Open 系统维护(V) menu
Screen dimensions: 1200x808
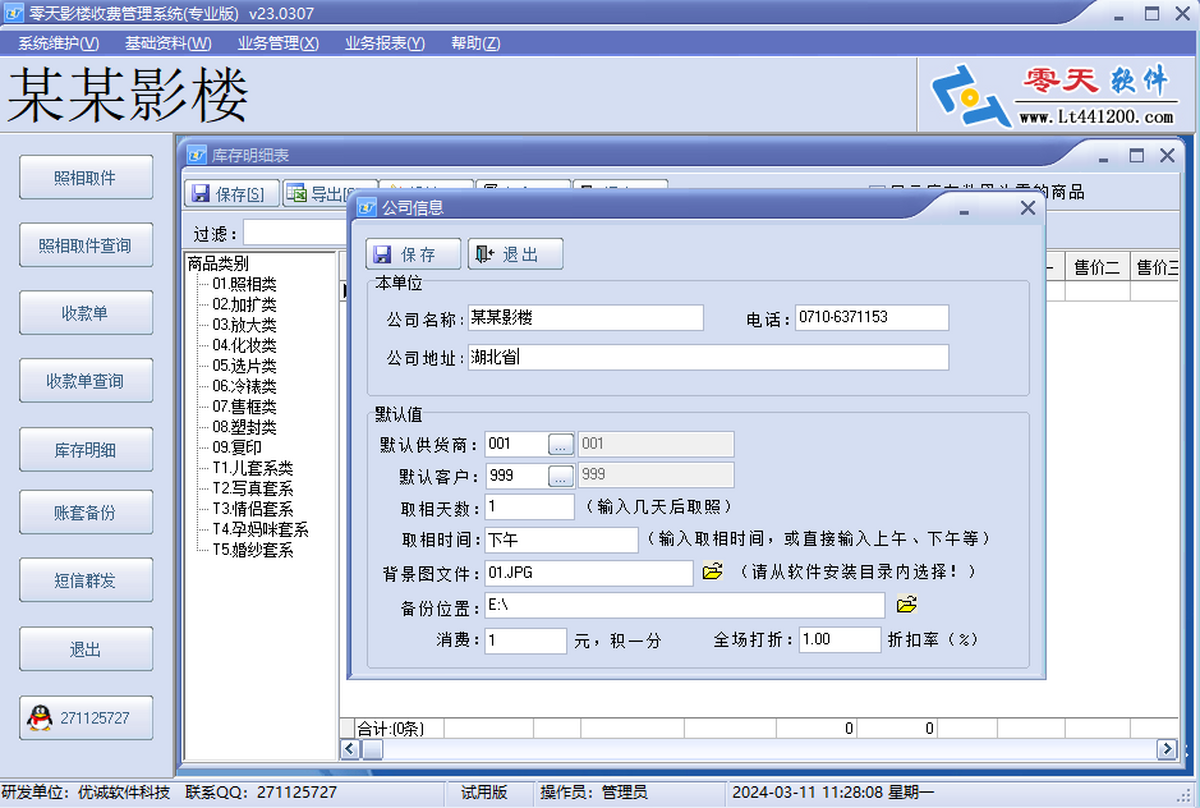point(59,43)
